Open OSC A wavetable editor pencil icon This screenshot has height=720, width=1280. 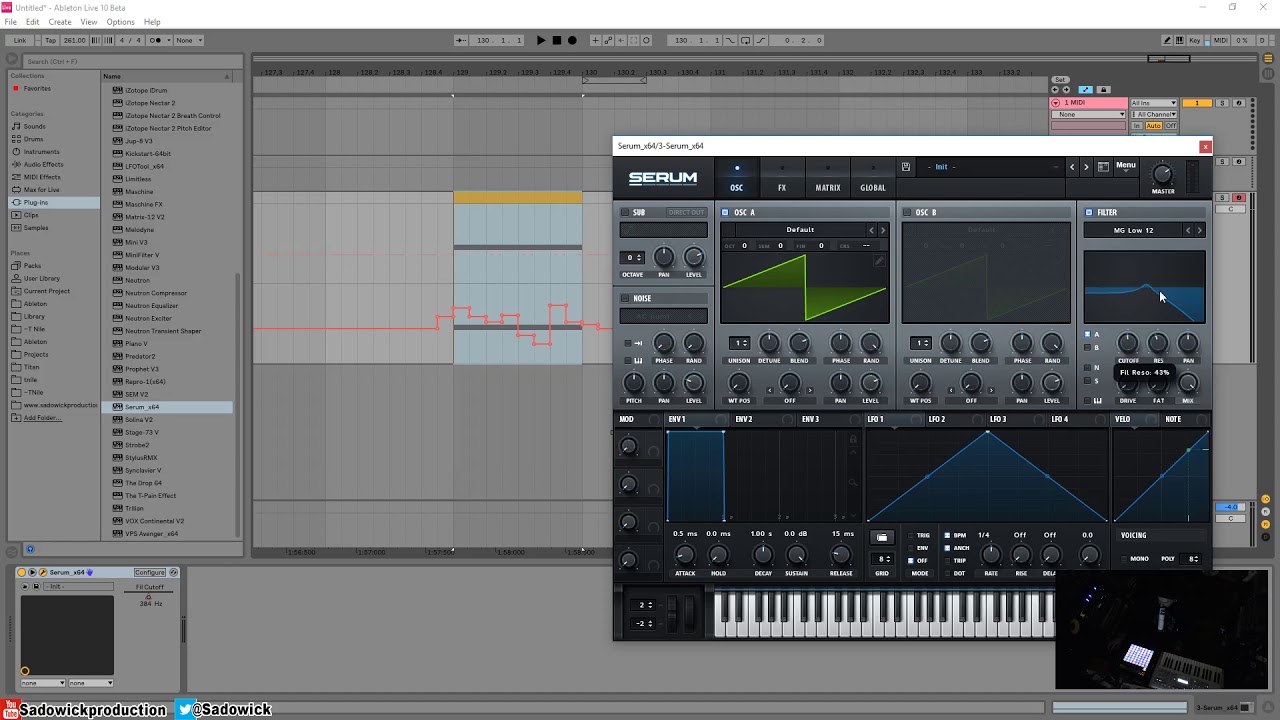click(879, 261)
